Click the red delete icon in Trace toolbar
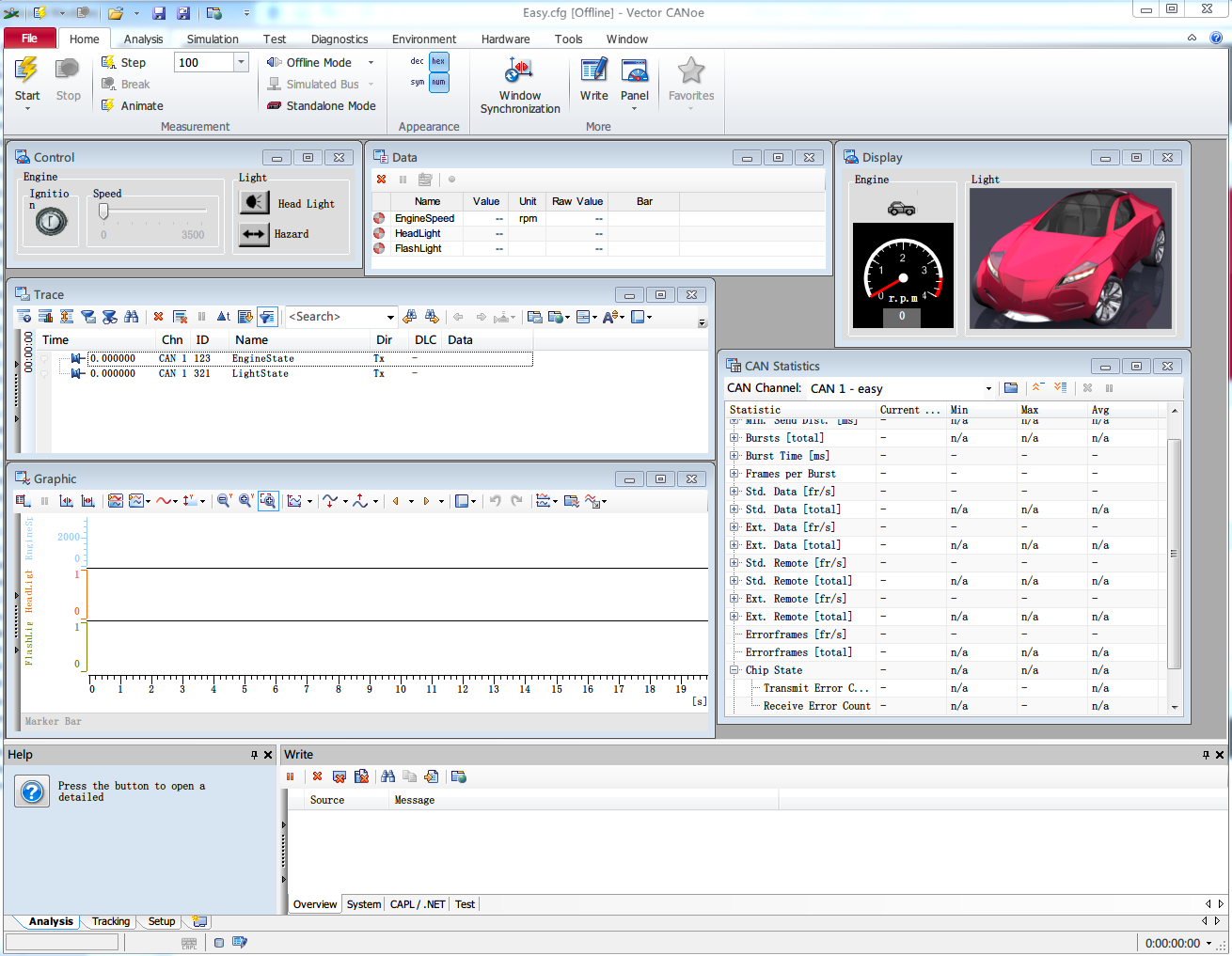This screenshot has width=1232, height=956. coord(158,317)
